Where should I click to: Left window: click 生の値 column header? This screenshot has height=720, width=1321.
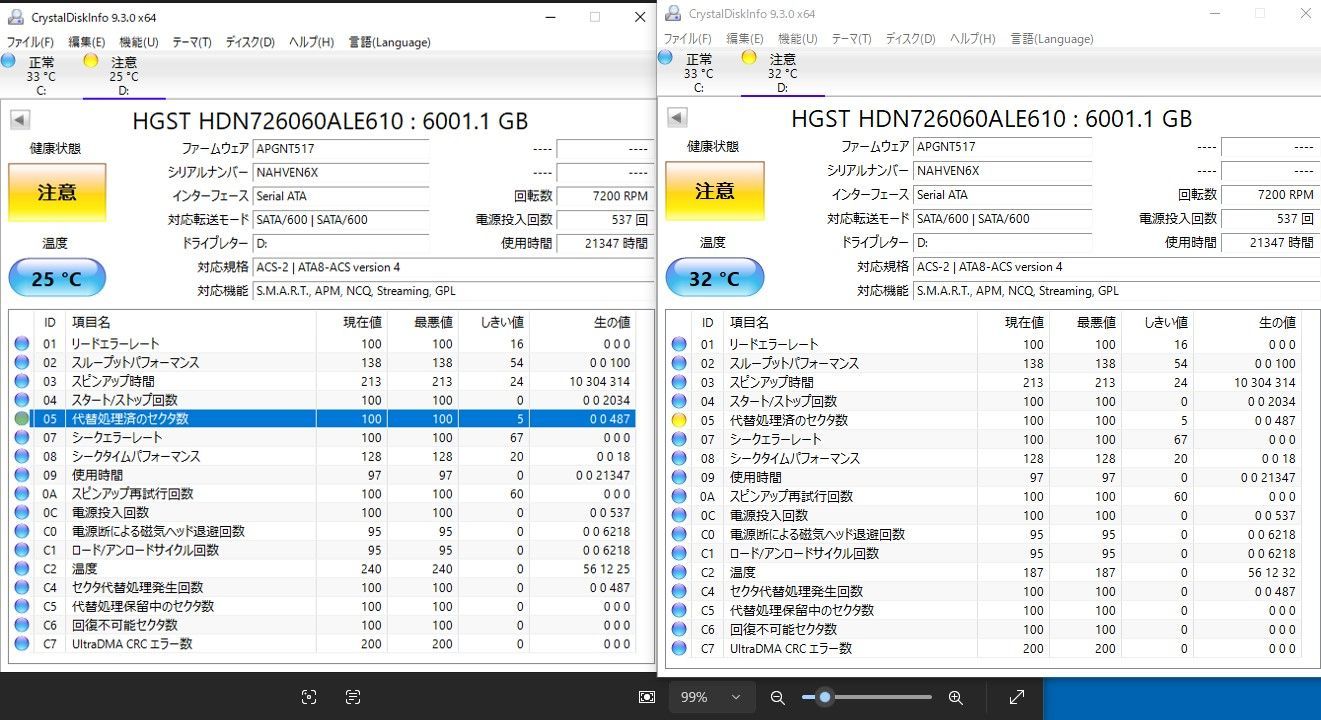[583, 322]
